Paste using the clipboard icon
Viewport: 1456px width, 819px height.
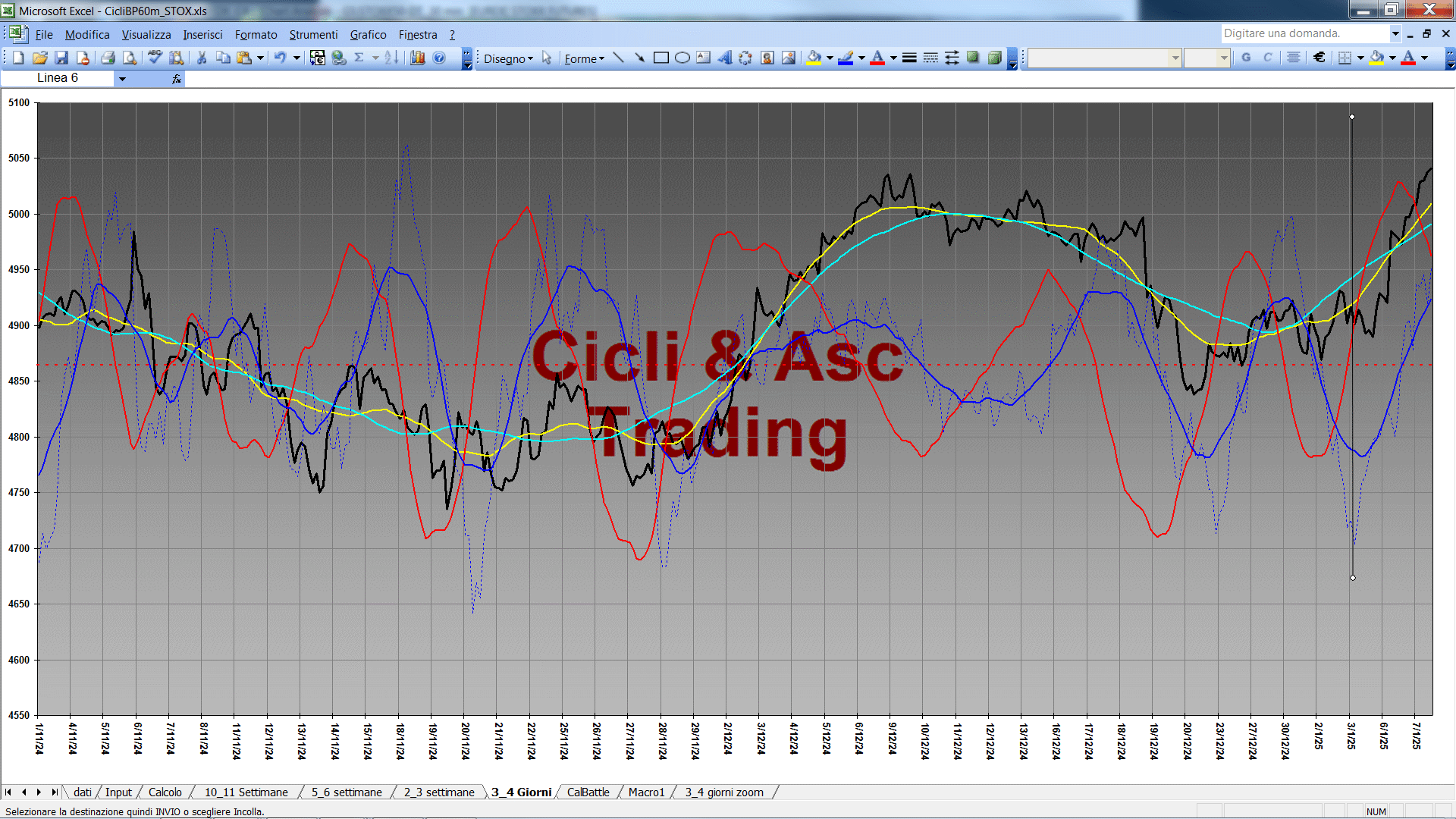tap(244, 58)
